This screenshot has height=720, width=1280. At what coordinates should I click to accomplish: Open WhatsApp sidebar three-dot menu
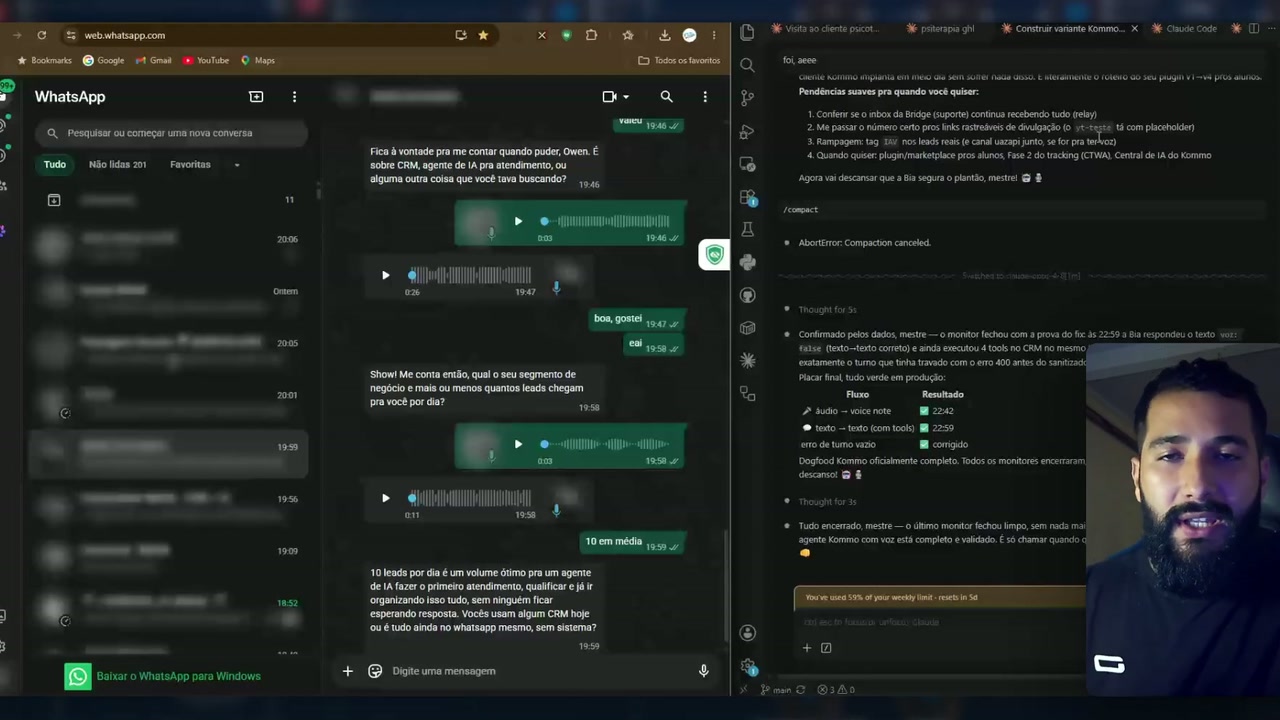(x=294, y=97)
